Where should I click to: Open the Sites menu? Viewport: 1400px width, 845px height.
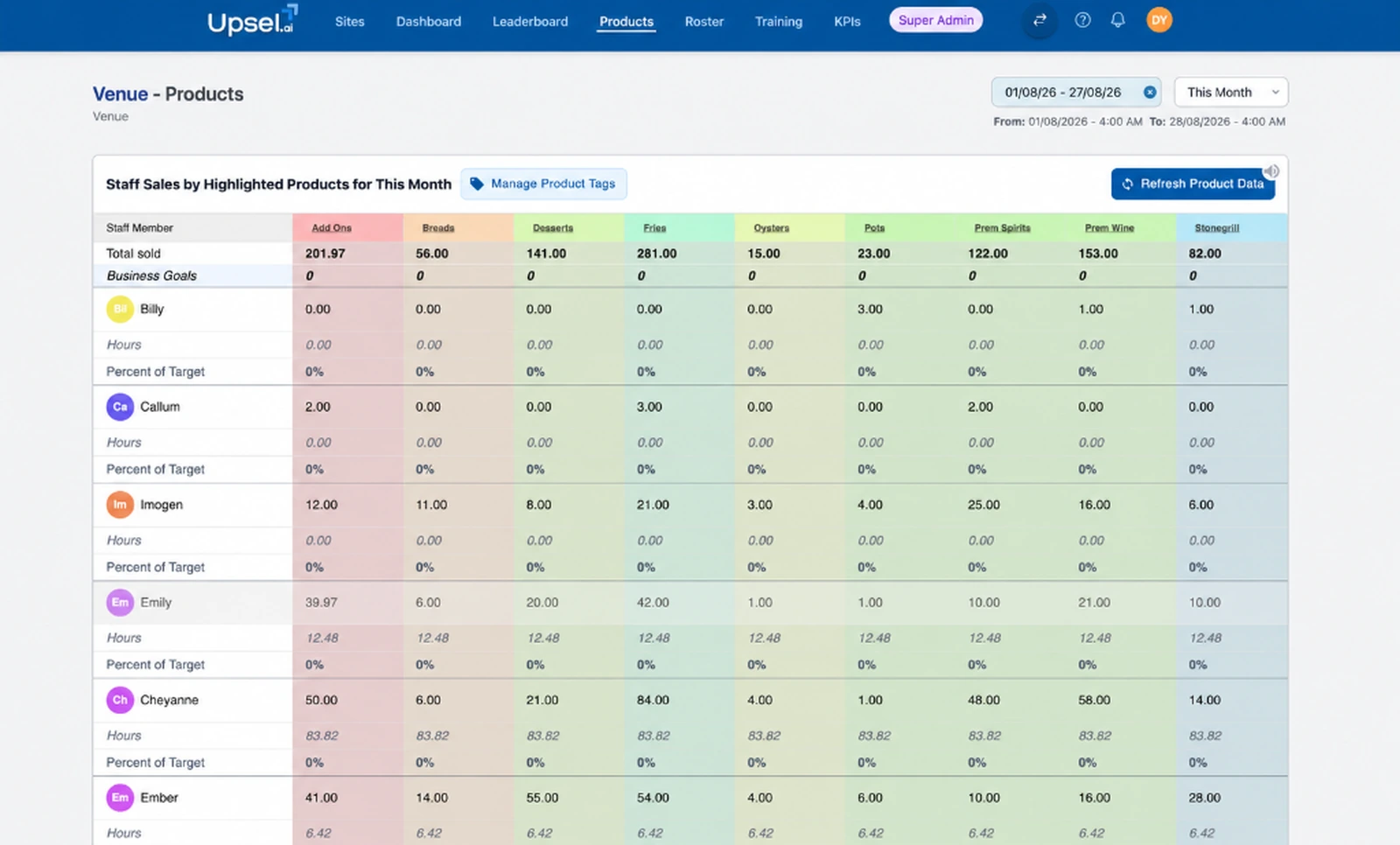[350, 21]
